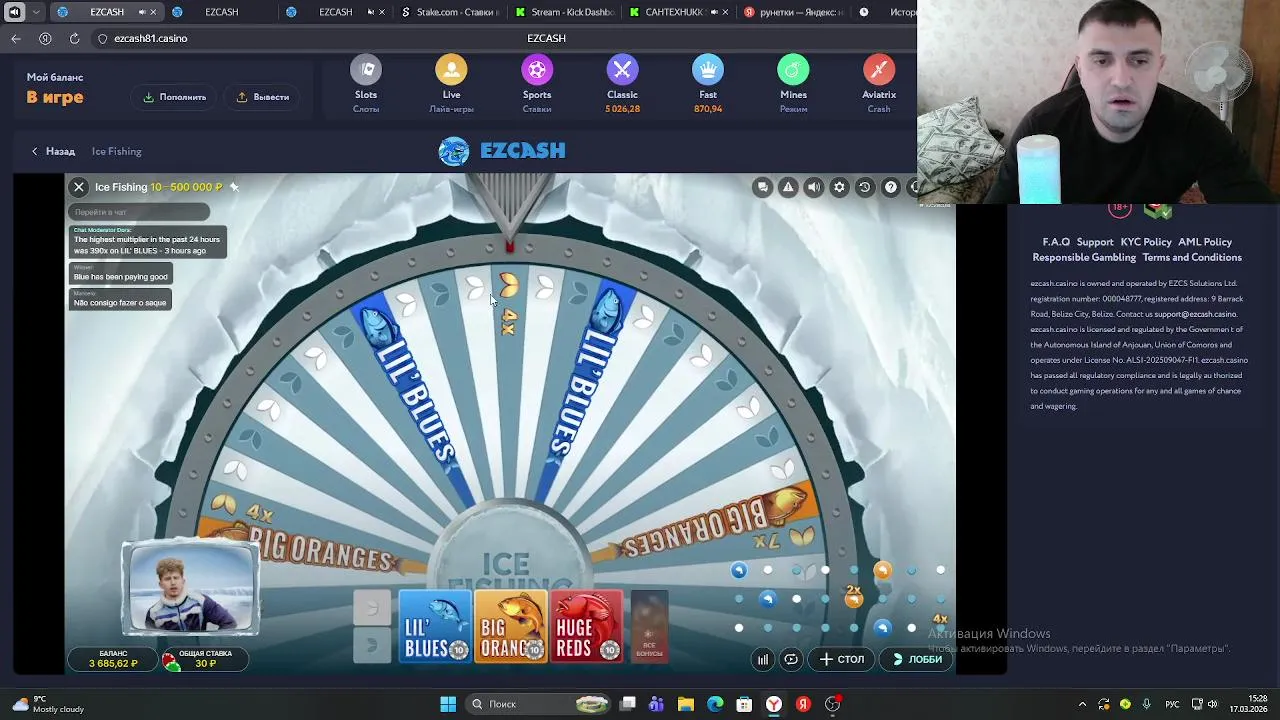Image resolution: width=1280 pixels, height=720 pixels.
Task: Reload the page in browser
Action: (74, 38)
